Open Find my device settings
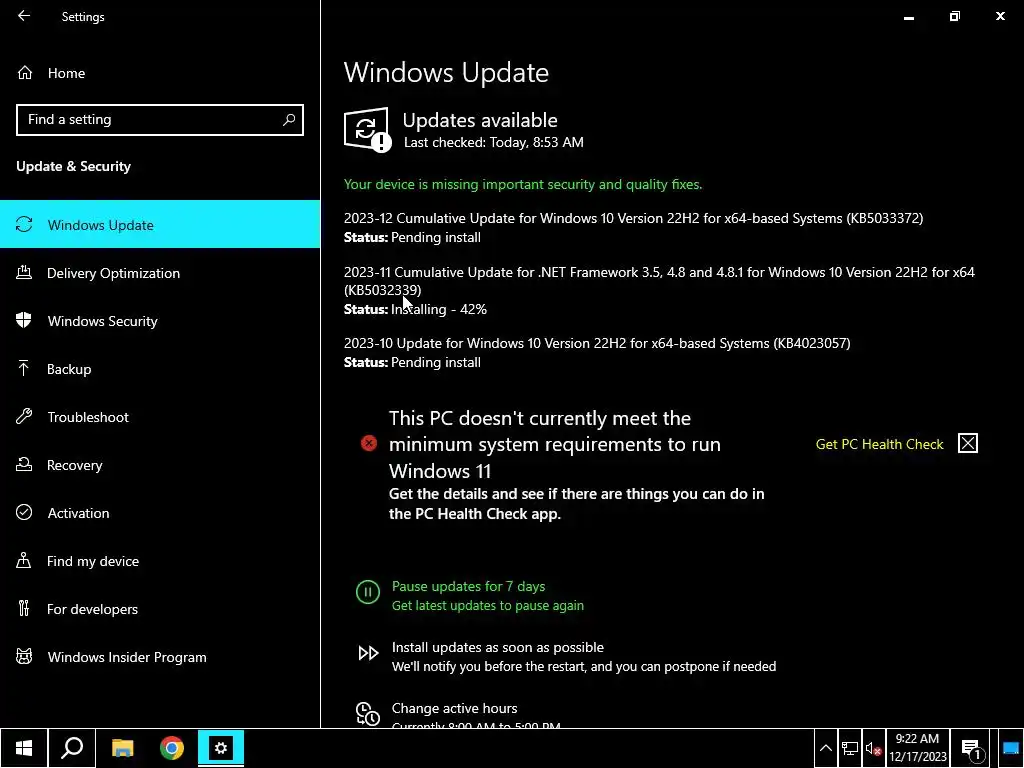Screen dimensions: 1024x768 click(x=160, y=561)
